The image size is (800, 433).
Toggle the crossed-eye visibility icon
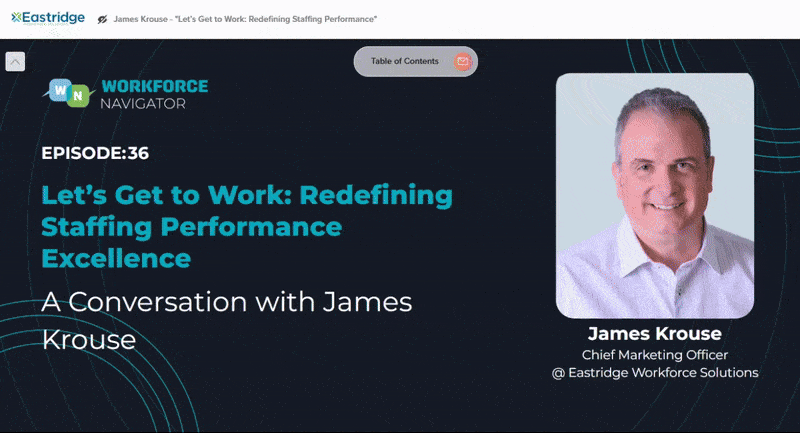(x=103, y=19)
